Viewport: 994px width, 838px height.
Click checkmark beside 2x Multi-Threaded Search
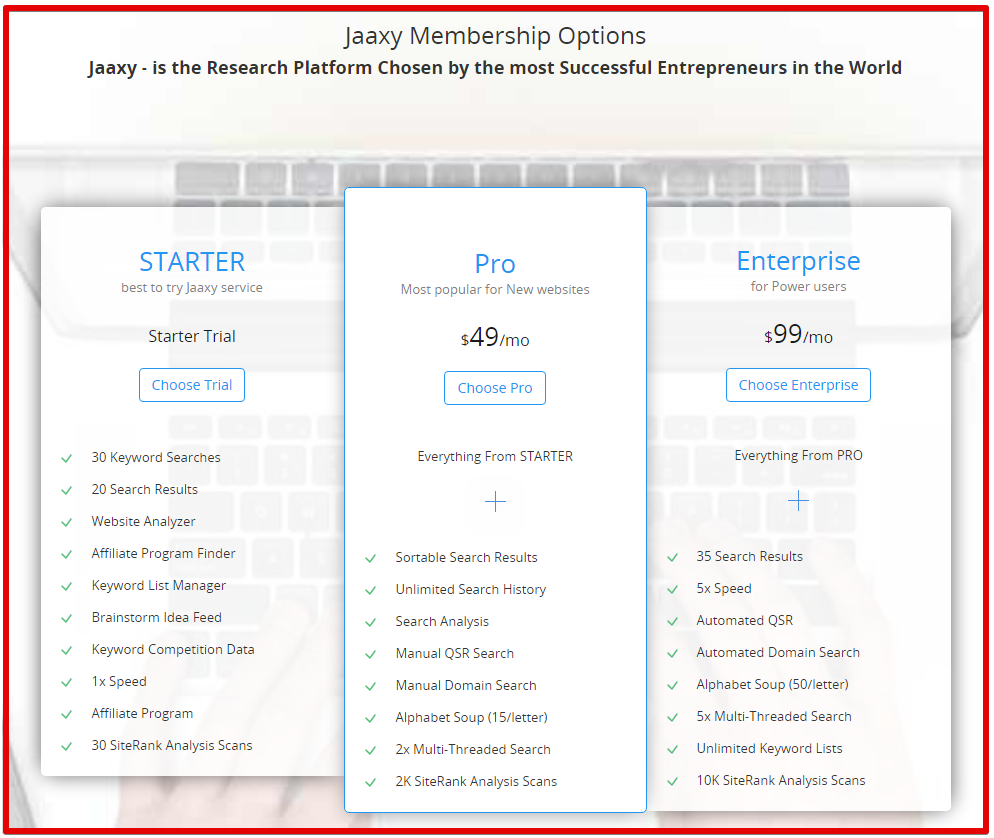click(371, 751)
